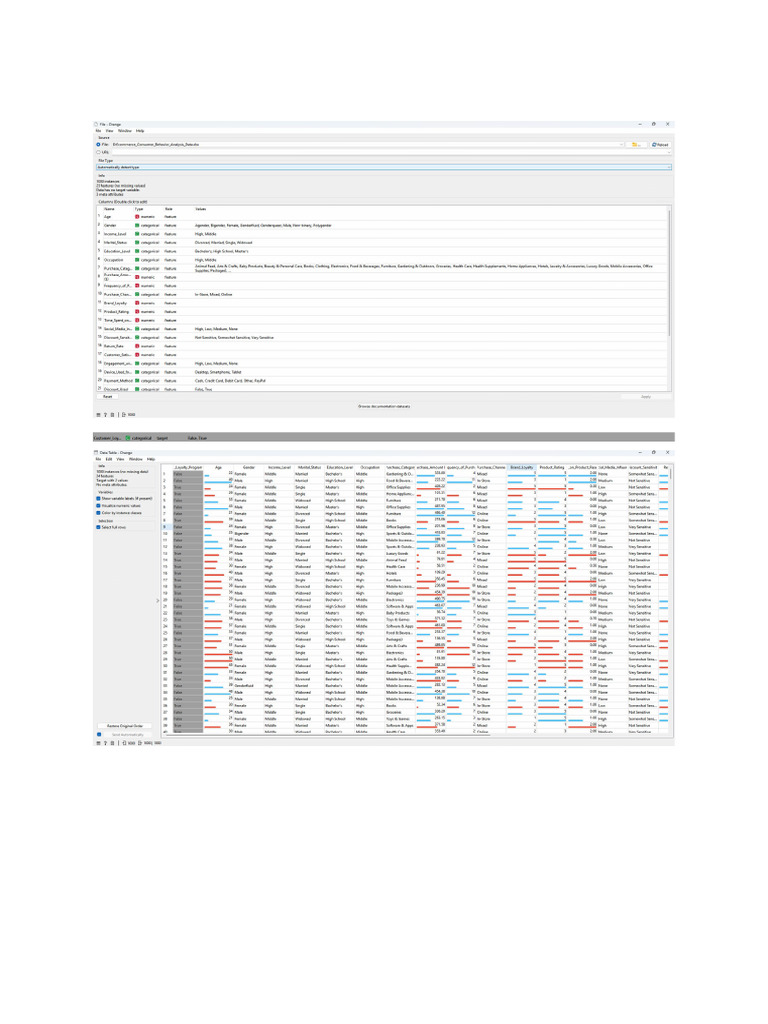Click the Reset button below the columns list

[107, 397]
